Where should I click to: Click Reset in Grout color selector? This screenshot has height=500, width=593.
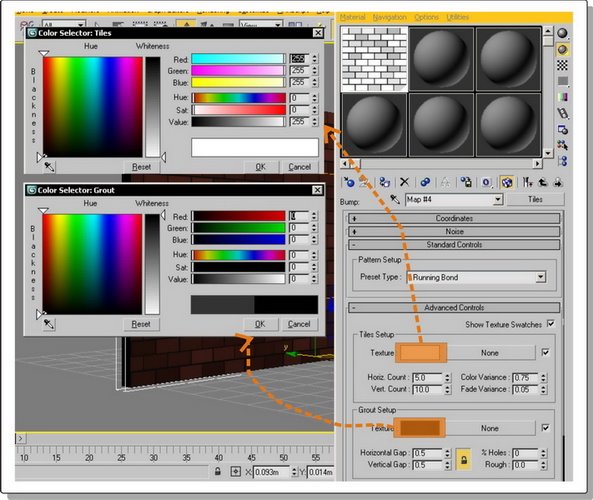(x=141, y=324)
